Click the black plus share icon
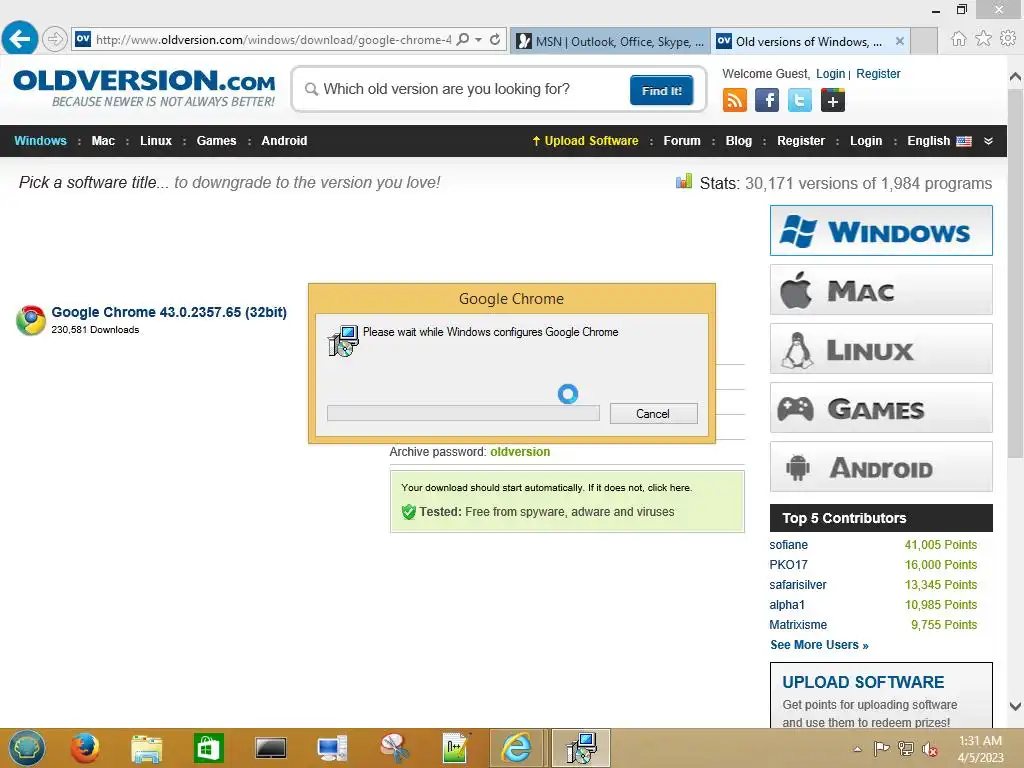Image resolution: width=1024 pixels, height=768 pixels. coord(832,101)
